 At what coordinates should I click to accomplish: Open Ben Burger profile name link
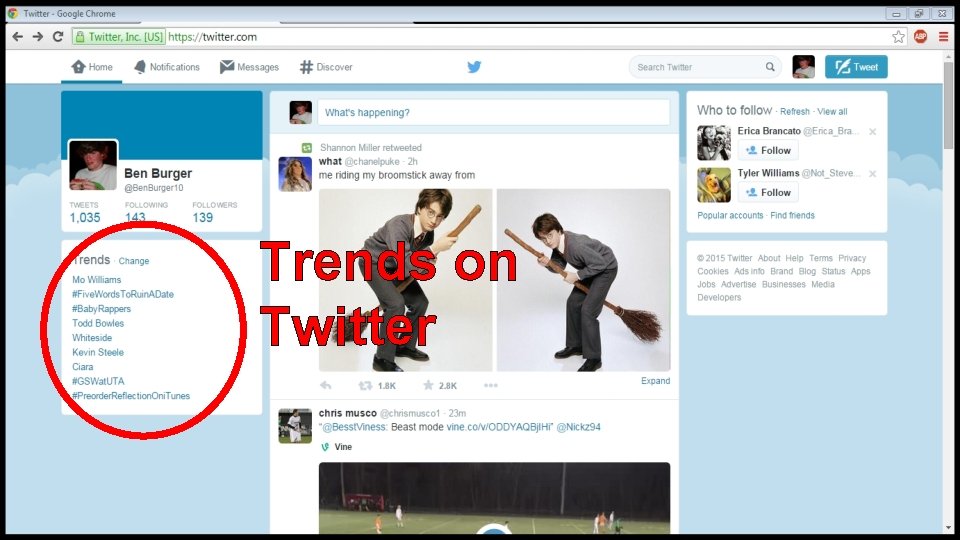(x=158, y=173)
